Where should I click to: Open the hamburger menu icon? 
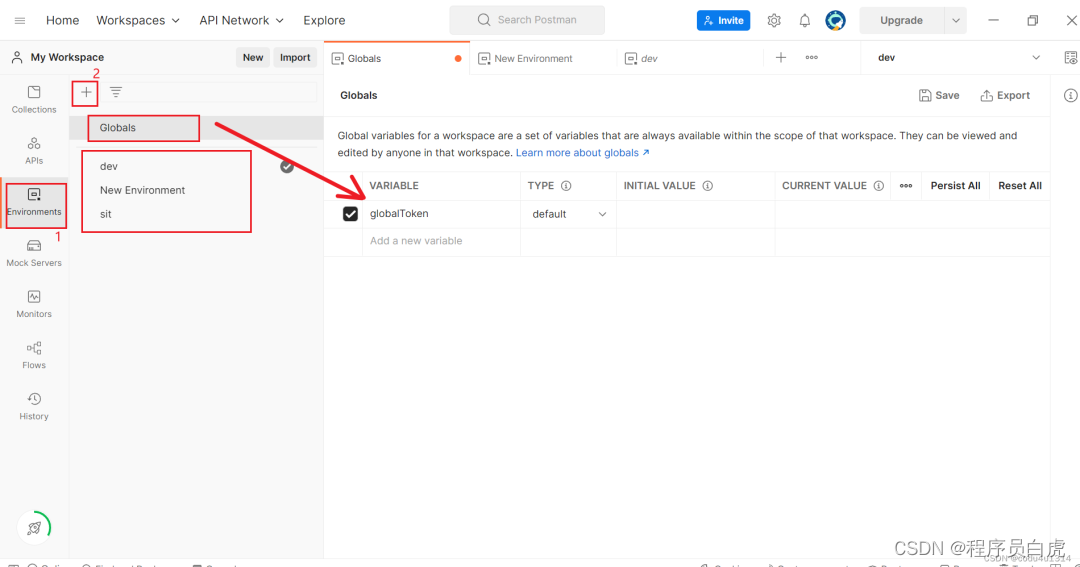[20, 21]
